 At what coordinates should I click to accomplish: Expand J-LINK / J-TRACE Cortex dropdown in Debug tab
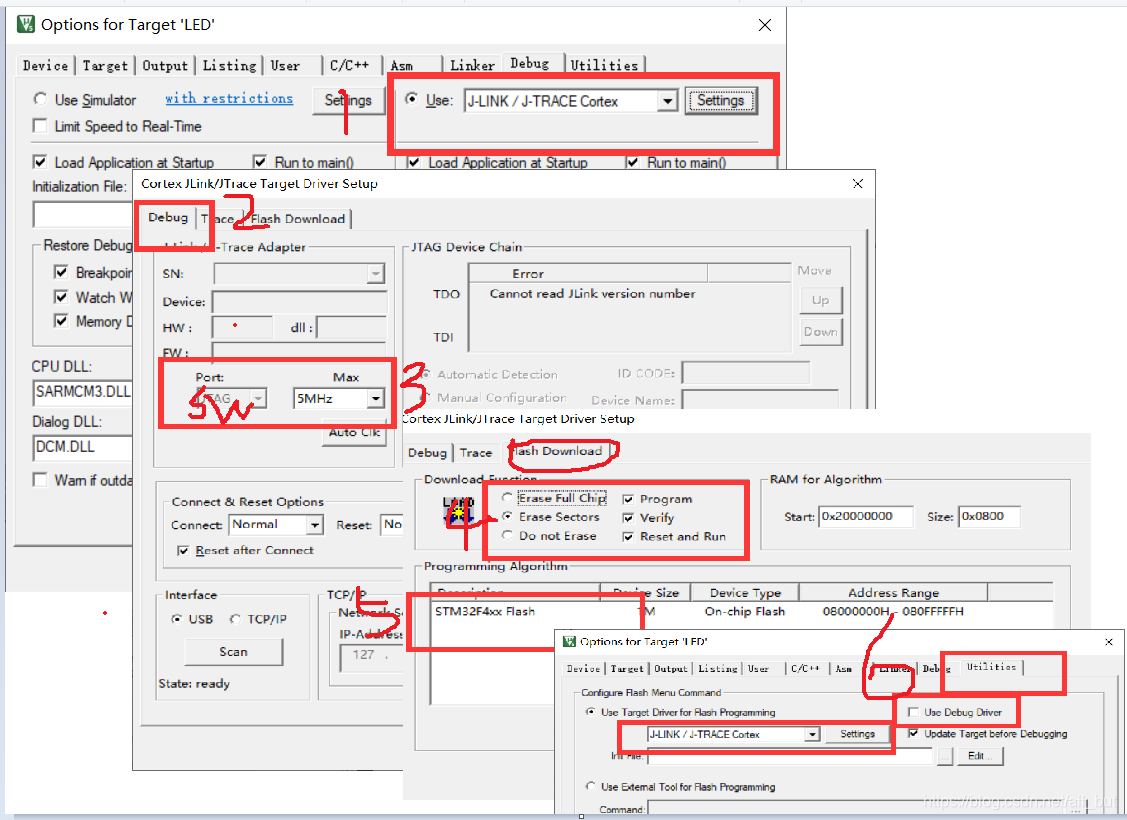[668, 101]
